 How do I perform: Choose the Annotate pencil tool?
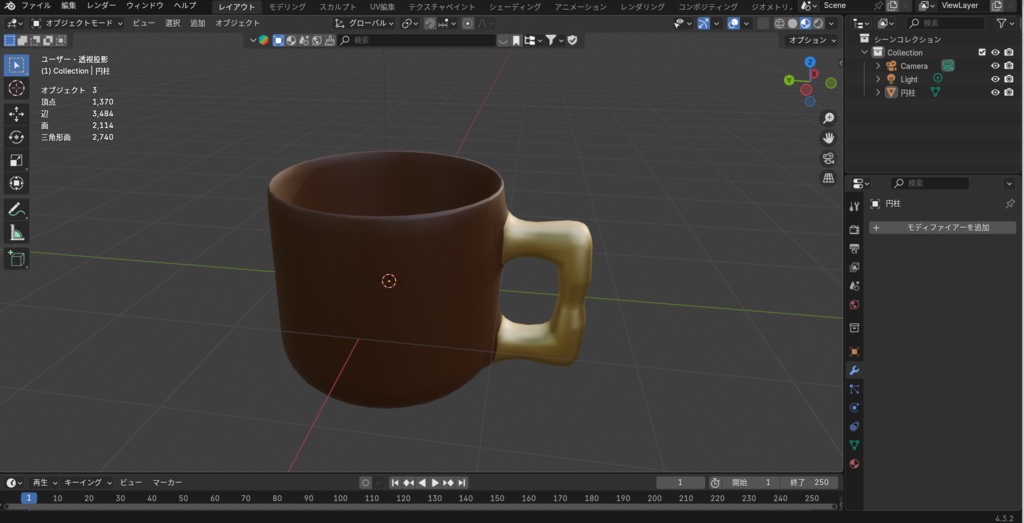(16, 210)
